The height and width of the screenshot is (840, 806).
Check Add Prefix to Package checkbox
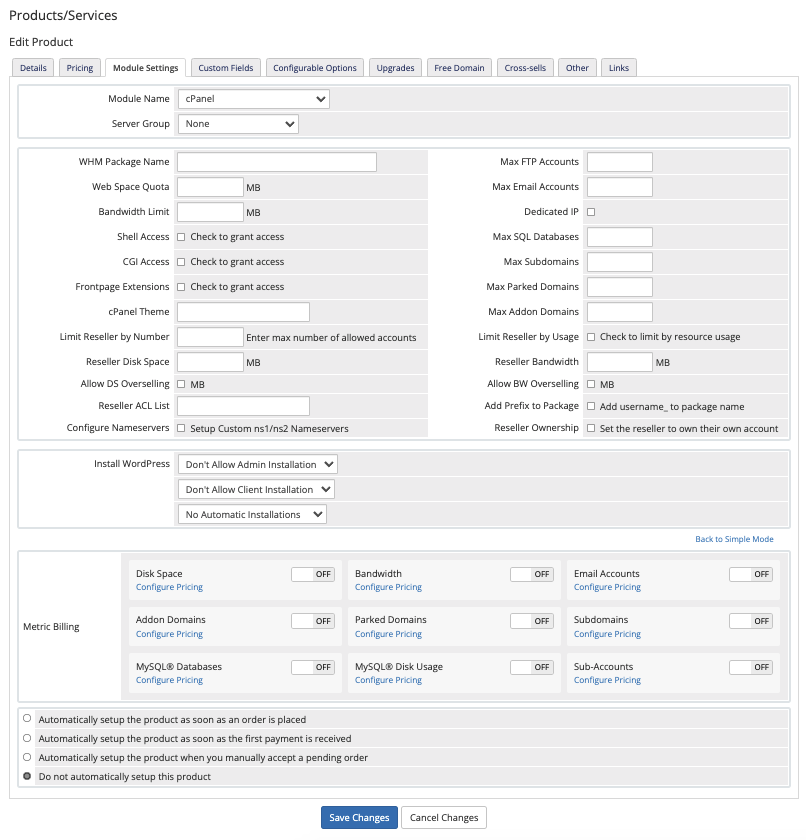tap(591, 406)
